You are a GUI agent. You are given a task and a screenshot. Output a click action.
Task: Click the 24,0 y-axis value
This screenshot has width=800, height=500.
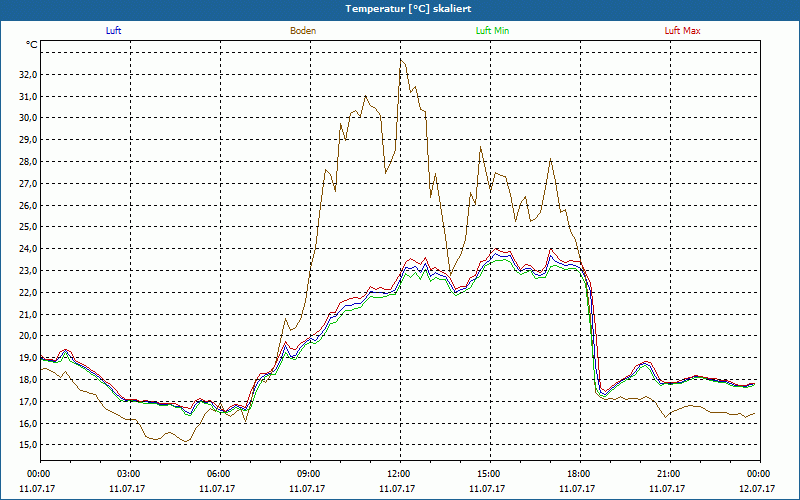(x=28, y=248)
